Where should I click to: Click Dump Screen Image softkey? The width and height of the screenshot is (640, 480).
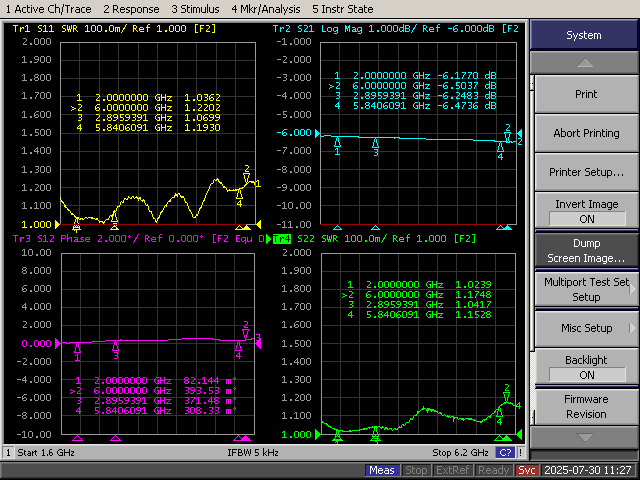click(x=586, y=251)
